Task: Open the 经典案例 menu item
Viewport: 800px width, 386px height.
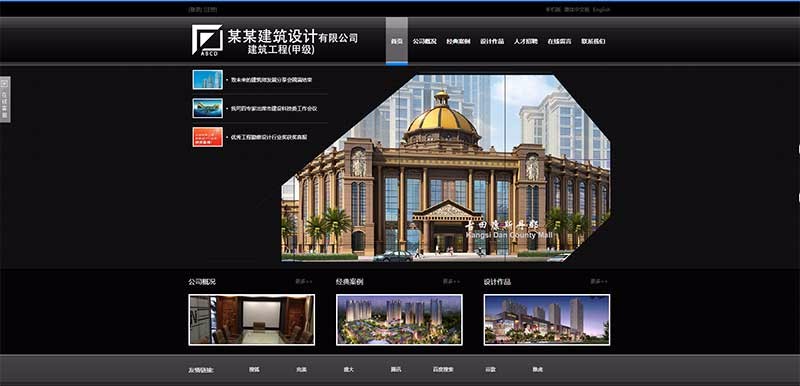Action: [458, 41]
